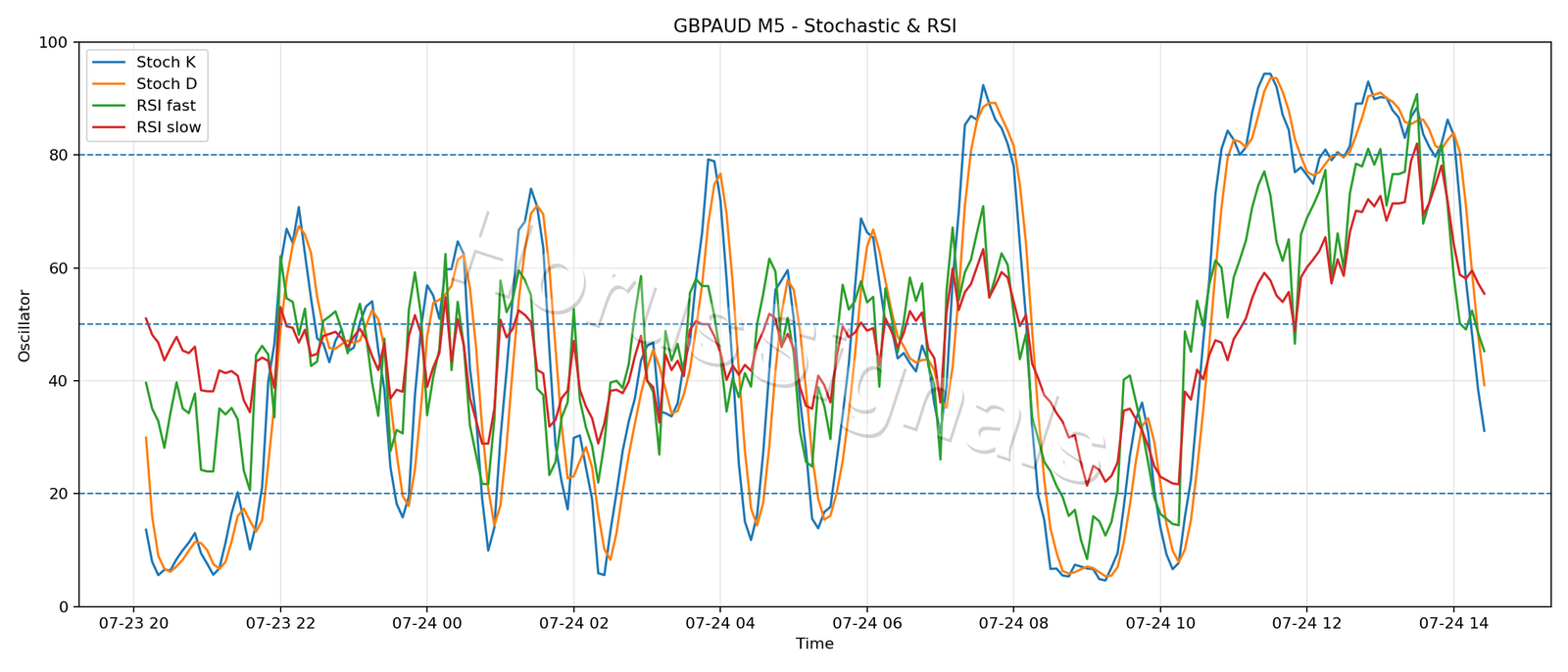This screenshot has width=1568, height=672.
Task: Click the red RSI slow legend line sample
Action: click(109, 127)
